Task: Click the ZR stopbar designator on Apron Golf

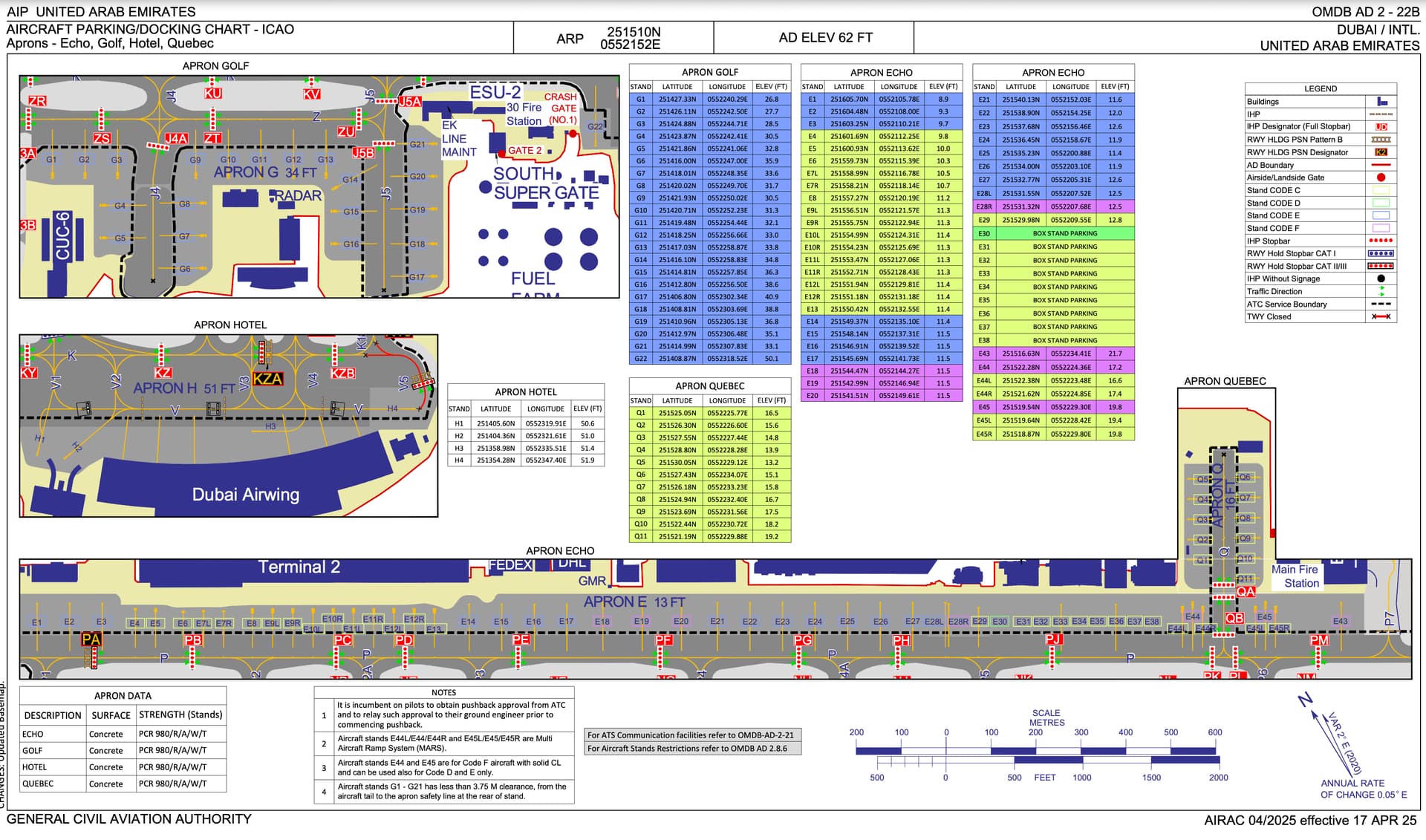Action: coord(37,101)
